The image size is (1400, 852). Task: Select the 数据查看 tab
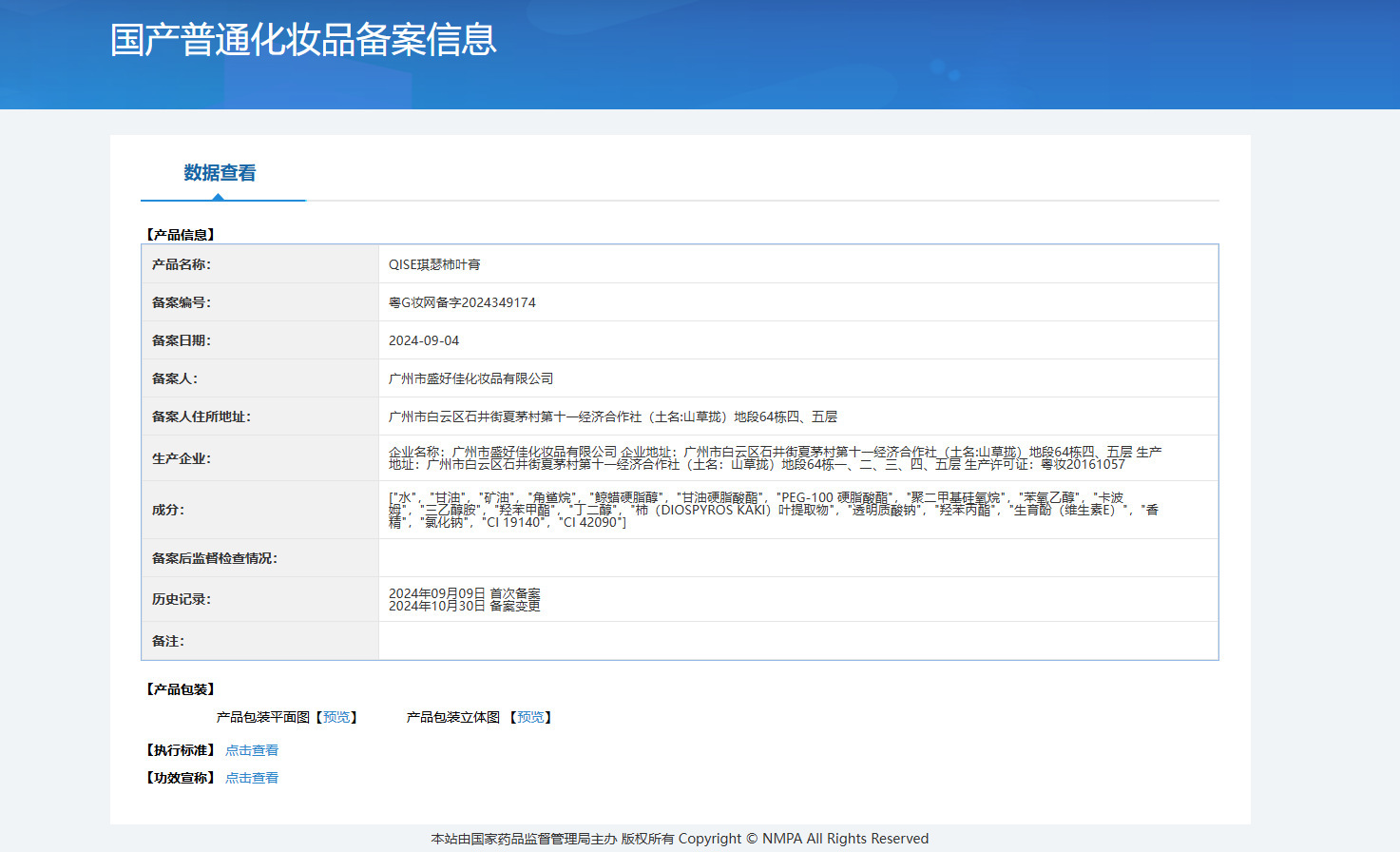point(220,173)
